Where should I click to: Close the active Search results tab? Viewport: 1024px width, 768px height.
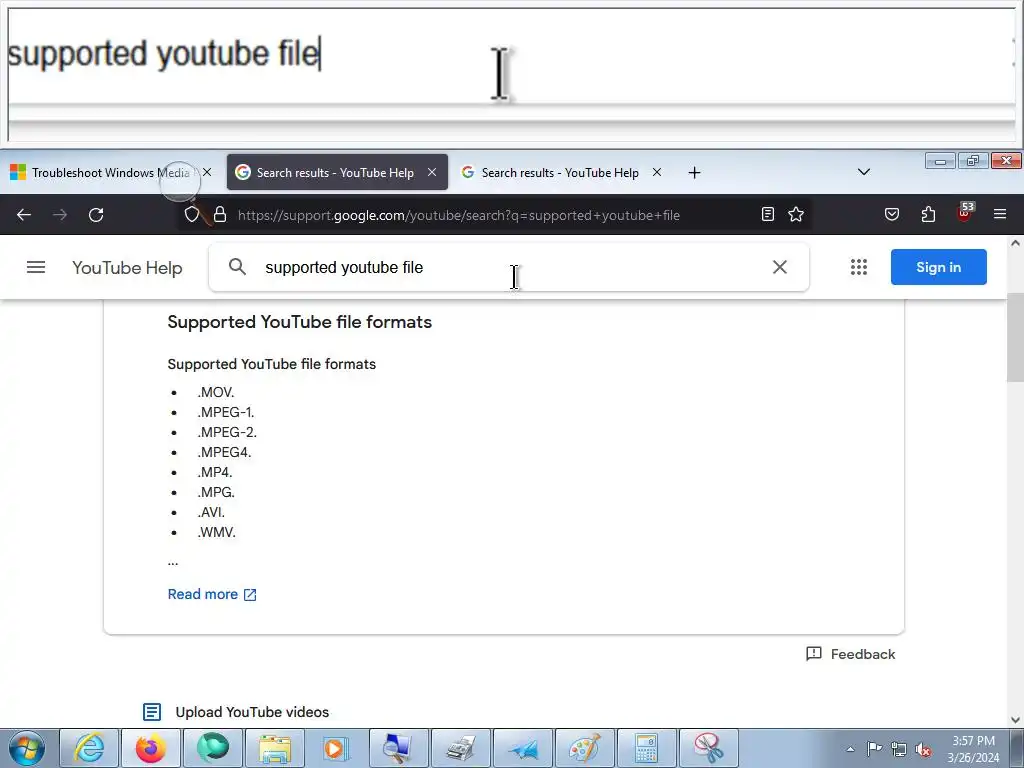(432, 172)
